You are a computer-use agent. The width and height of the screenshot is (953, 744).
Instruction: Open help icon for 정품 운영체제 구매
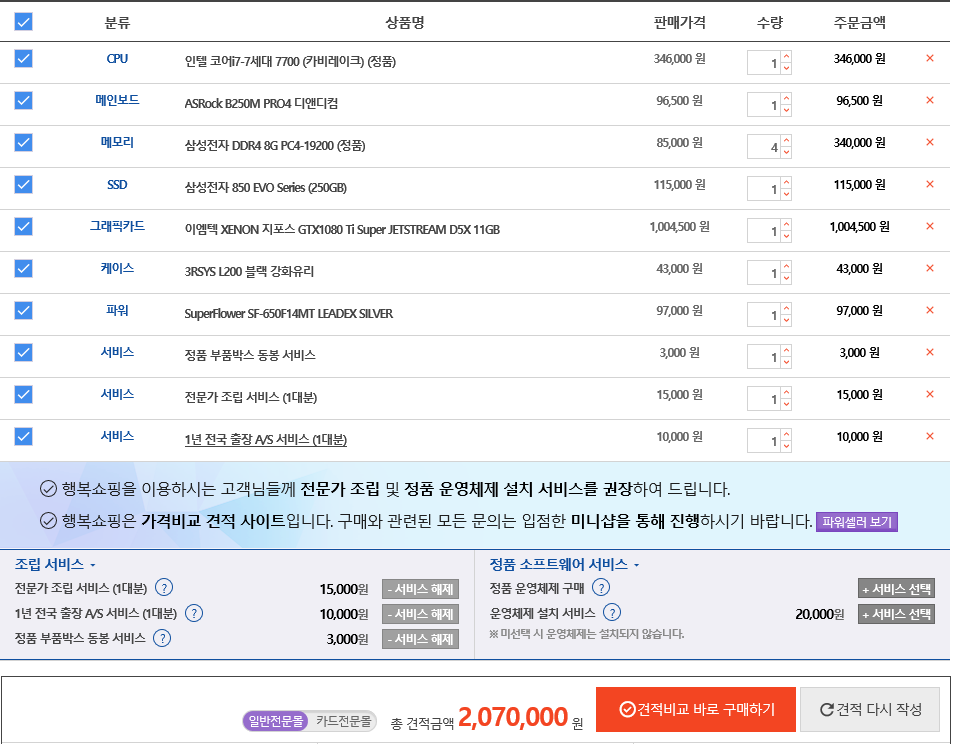pyautogui.click(x=601, y=587)
